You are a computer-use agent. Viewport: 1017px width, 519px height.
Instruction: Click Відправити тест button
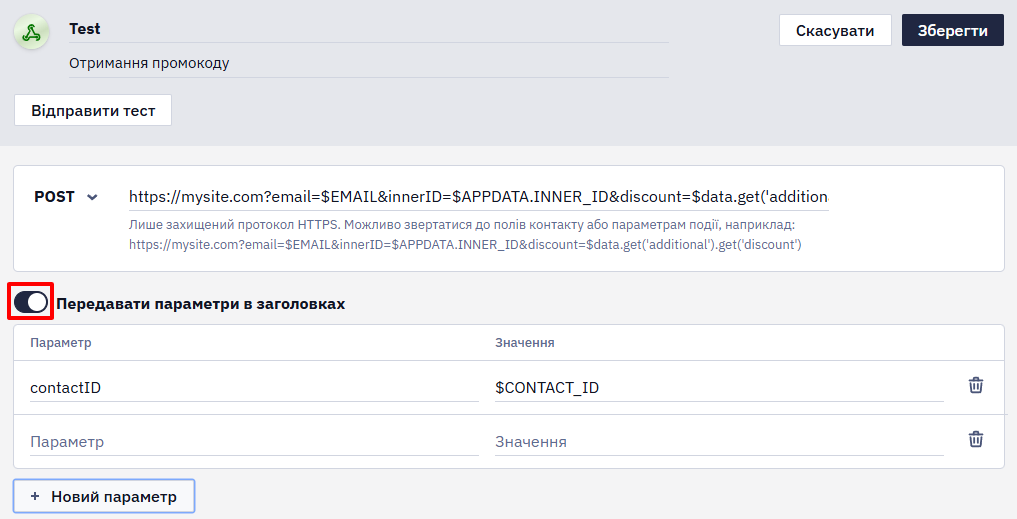pos(93,110)
